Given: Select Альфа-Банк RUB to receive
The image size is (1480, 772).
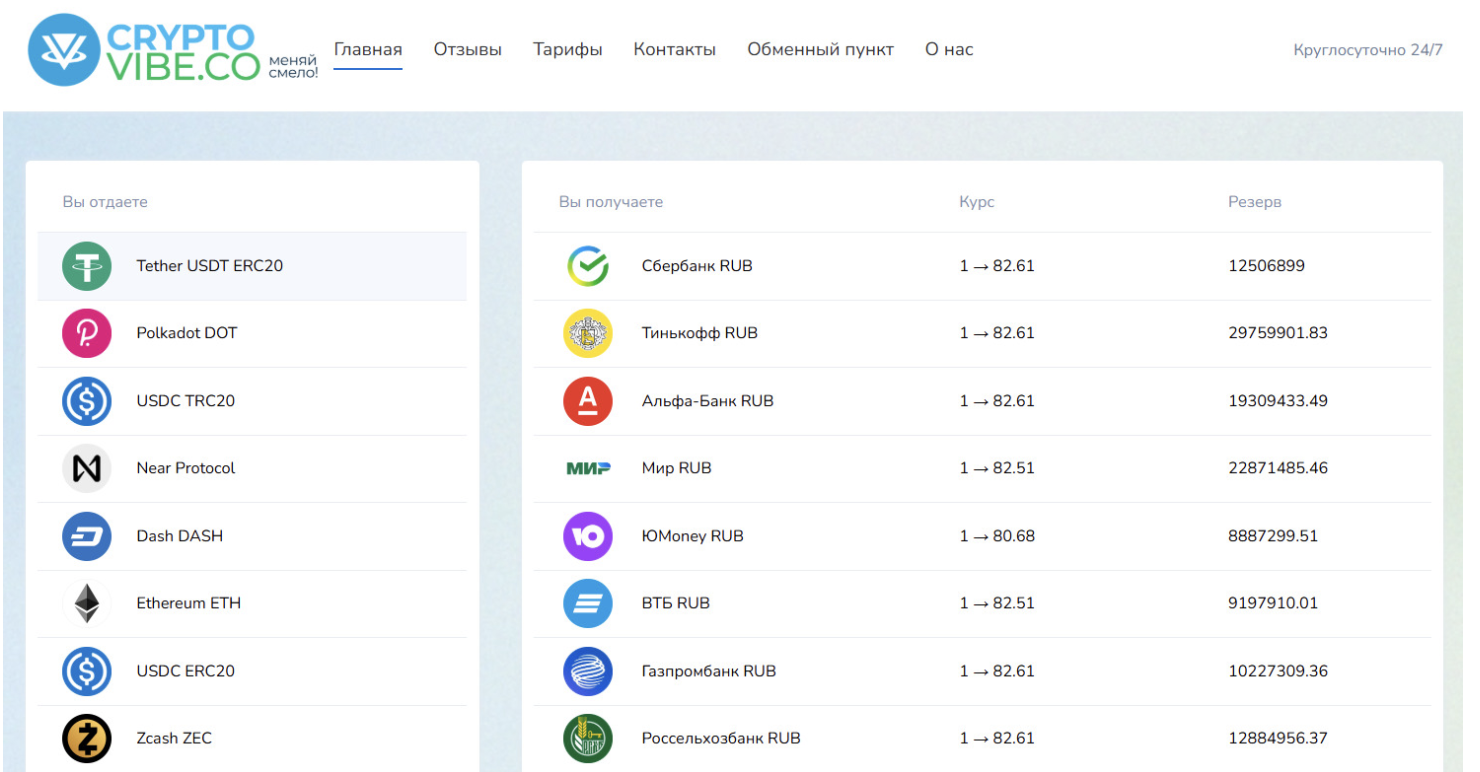Looking at the screenshot, I should coord(708,401).
